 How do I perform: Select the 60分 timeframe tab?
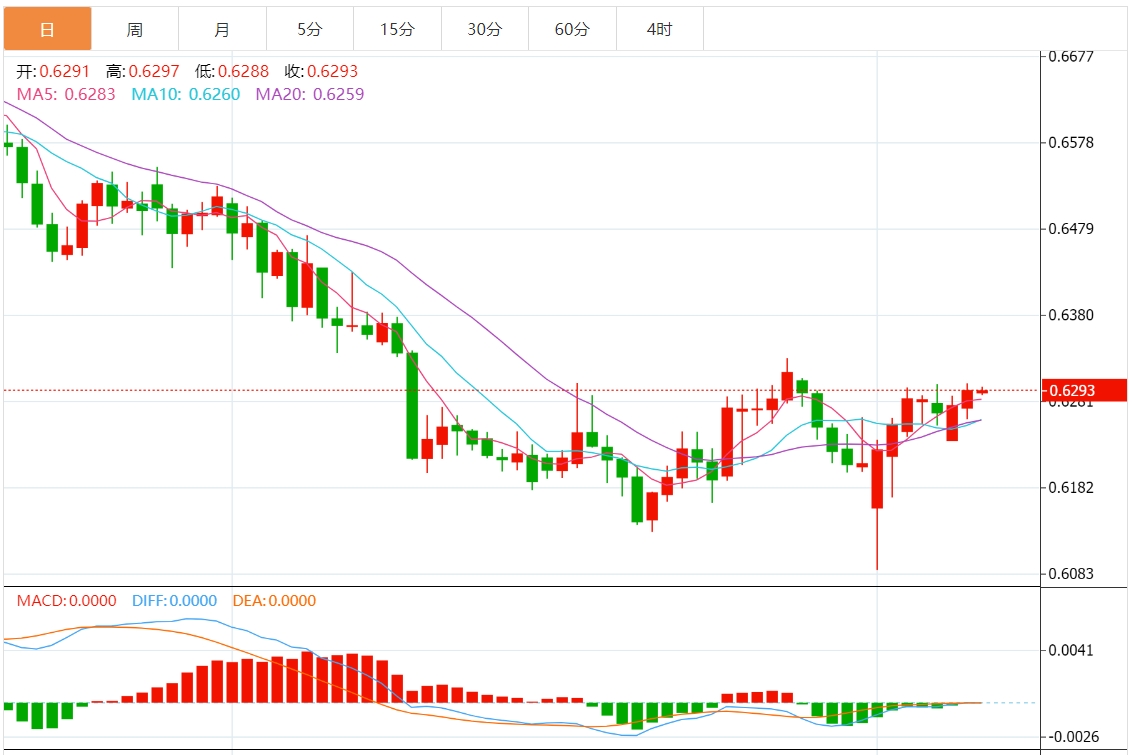572,29
